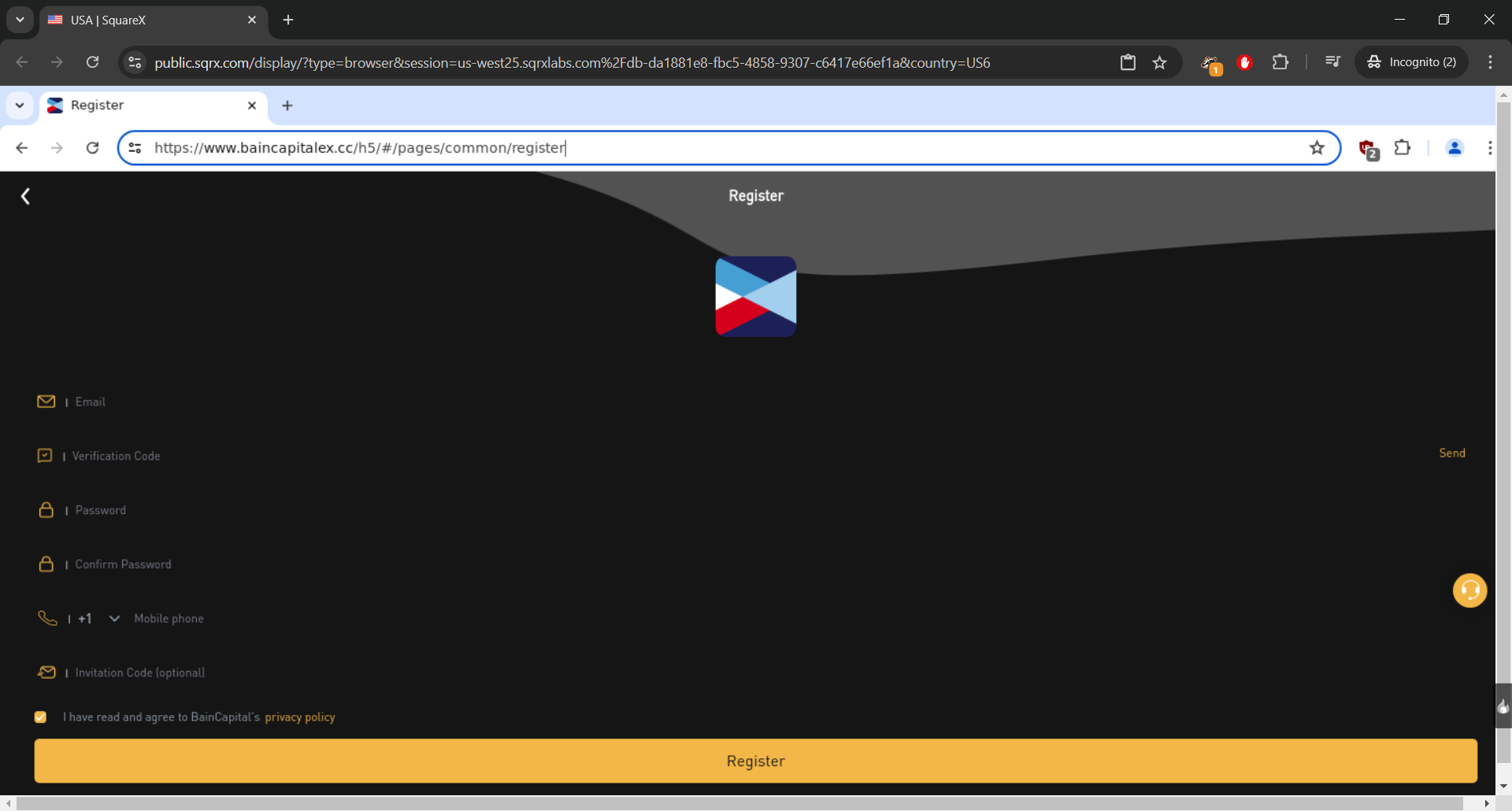Screen dimensions: 1512x811
Task: Click the red shield extension icon
Action: tap(1368, 148)
